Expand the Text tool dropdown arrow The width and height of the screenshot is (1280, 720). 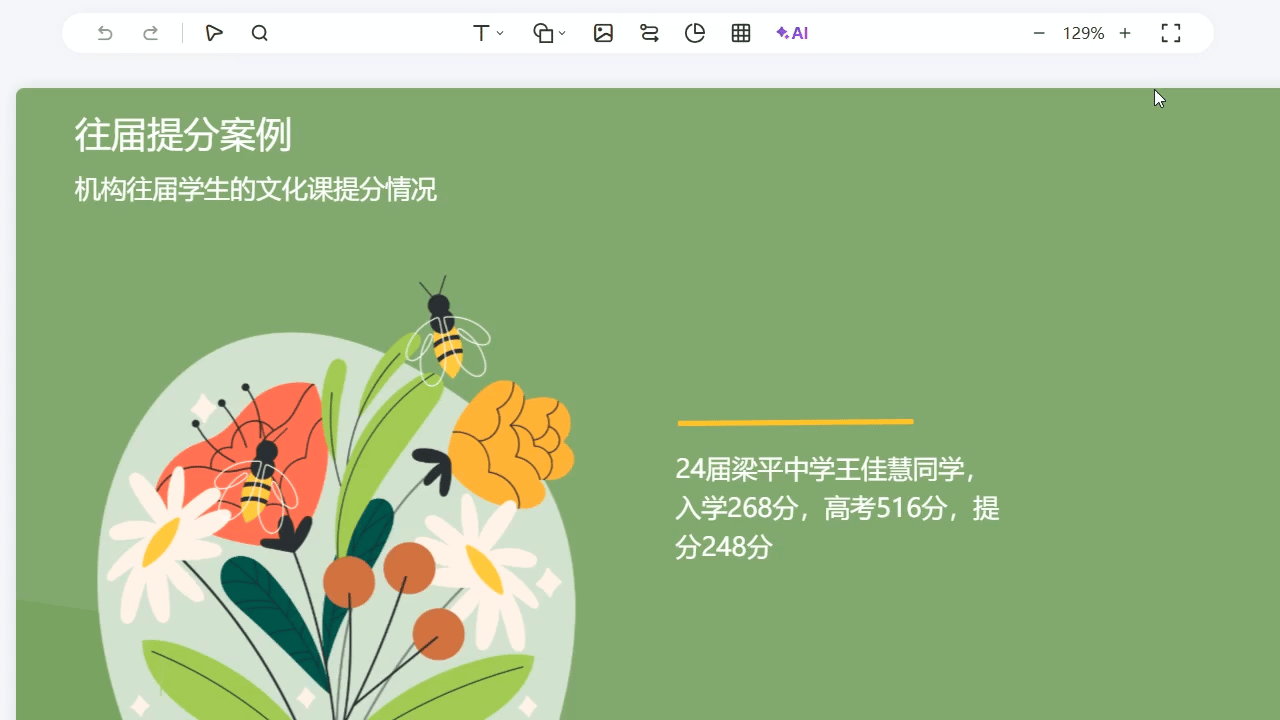click(x=500, y=33)
